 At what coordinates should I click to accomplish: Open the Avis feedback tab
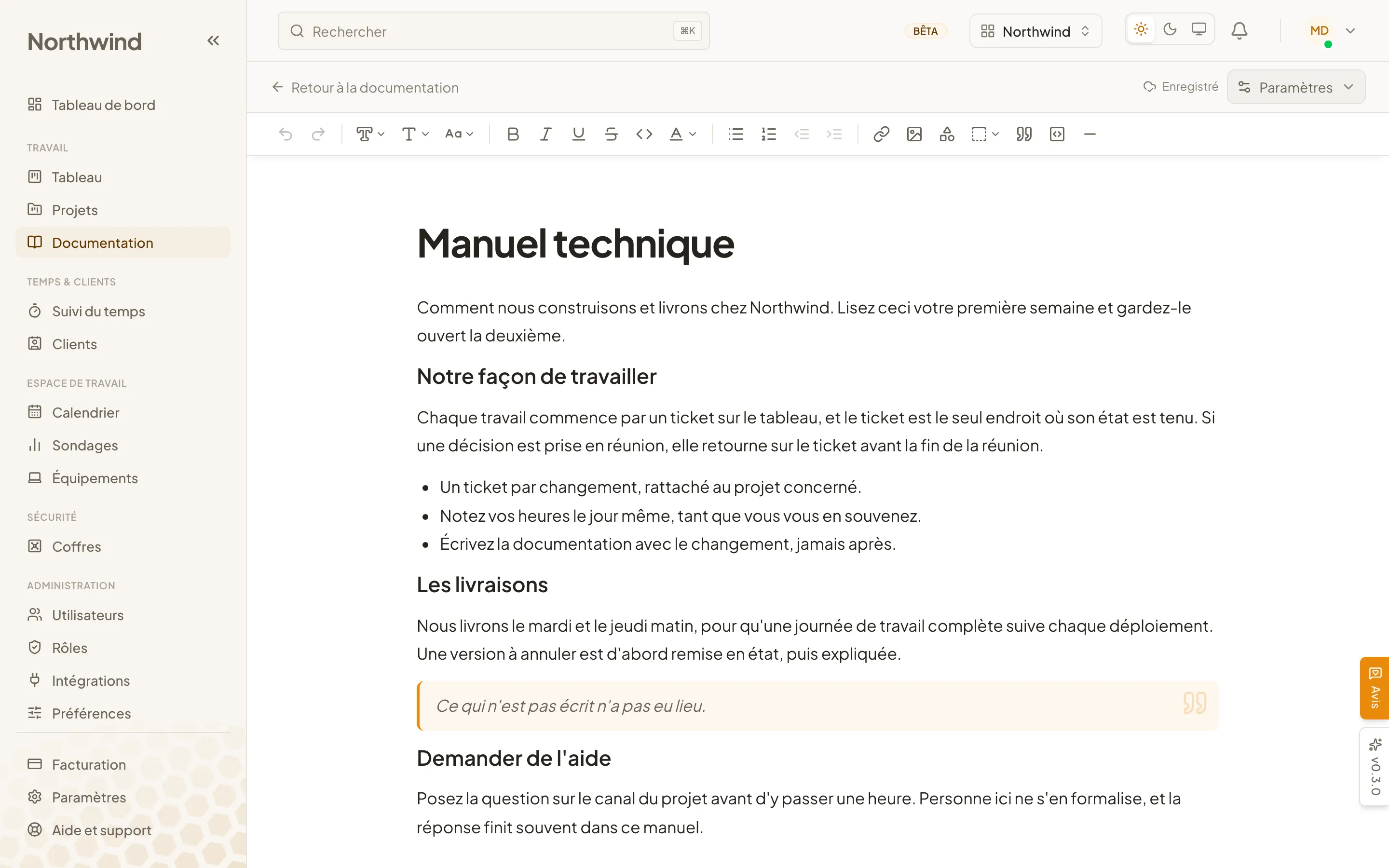coord(1374,688)
